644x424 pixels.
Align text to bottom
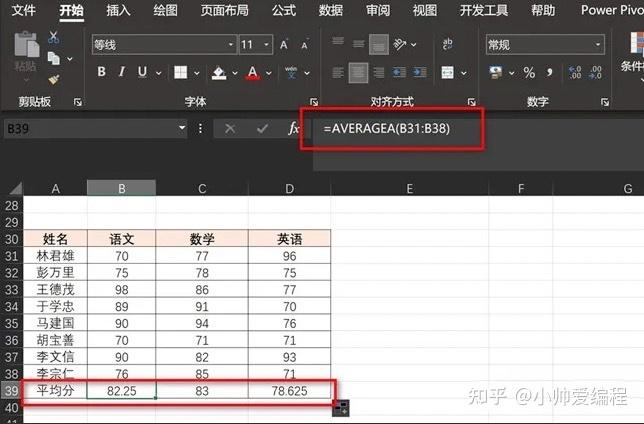tap(379, 44)
